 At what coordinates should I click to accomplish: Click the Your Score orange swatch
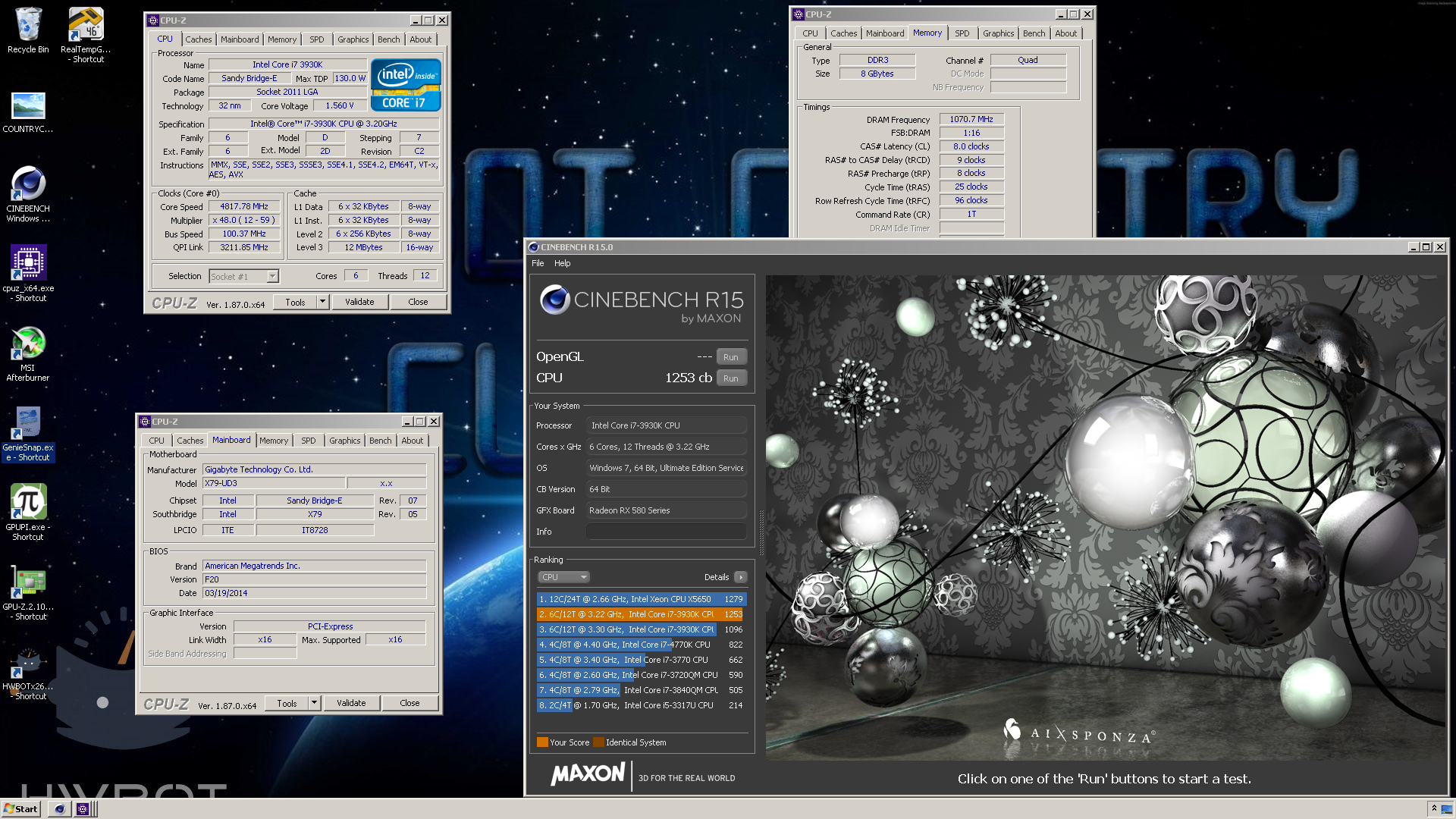[542, 742]
